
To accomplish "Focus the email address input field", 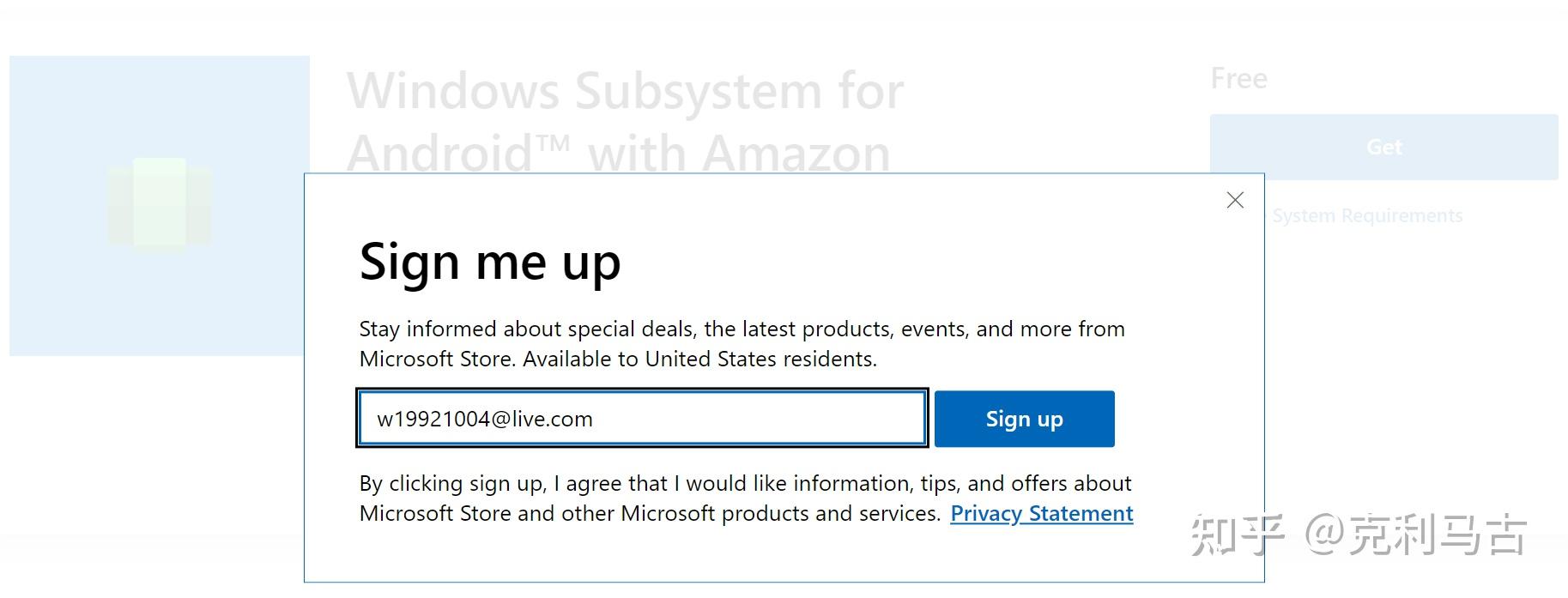I will (642, 419).
